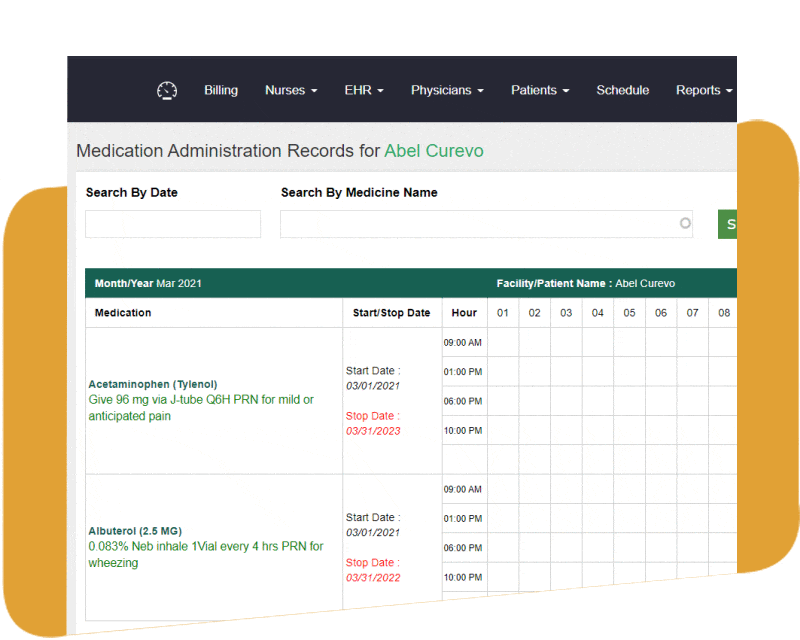The image size is (800, 640).
Task: Click Albuterol 01:00 PM cell for day 03
Action: (x=566, y=518)
